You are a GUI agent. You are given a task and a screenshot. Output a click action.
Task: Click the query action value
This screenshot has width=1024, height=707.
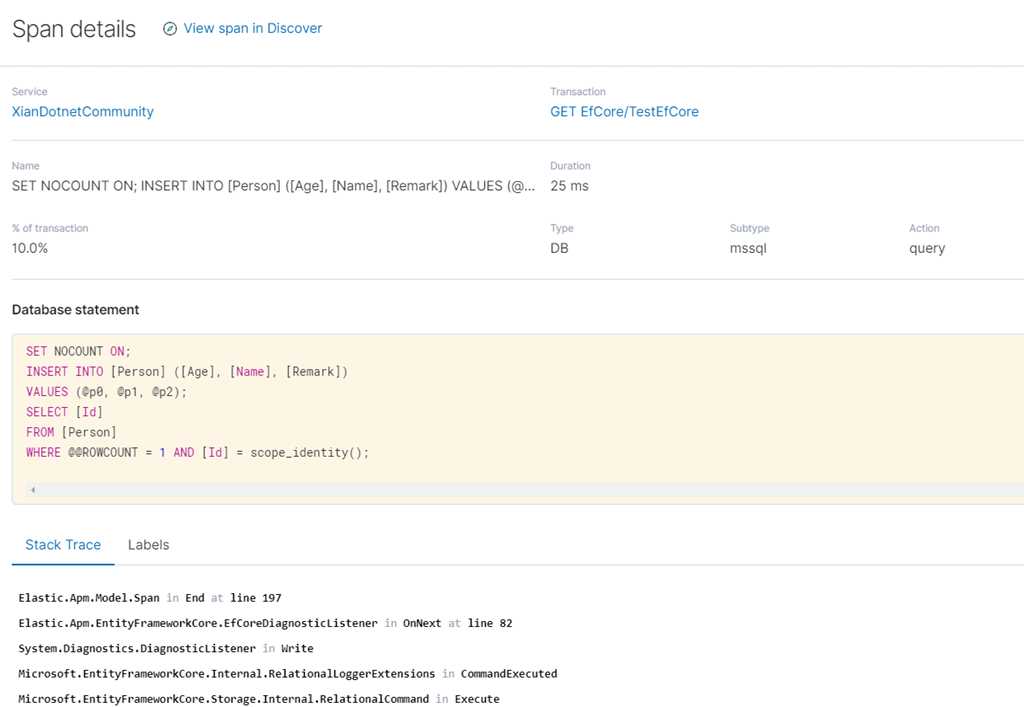pyautogui.click(x=927, y=248)
